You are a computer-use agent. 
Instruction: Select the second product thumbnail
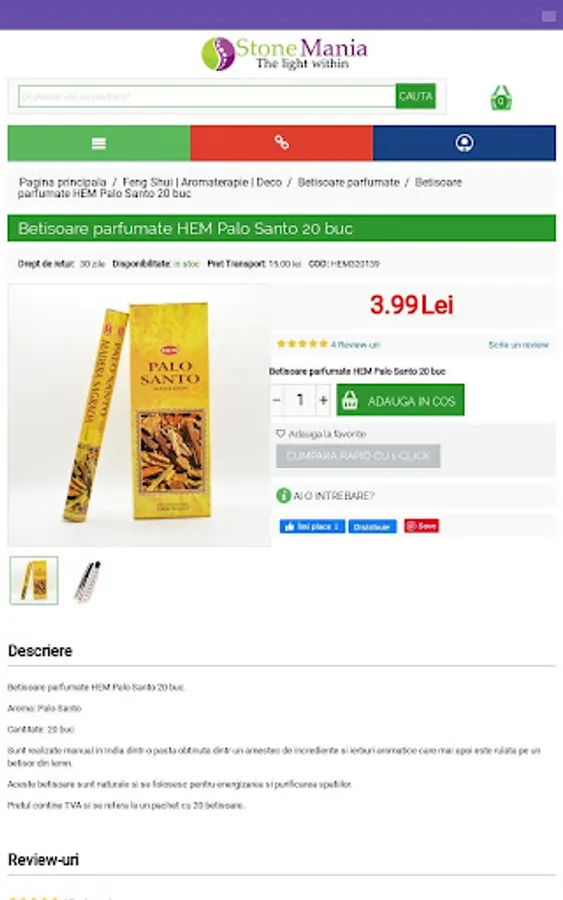click(x=87, y=581)
